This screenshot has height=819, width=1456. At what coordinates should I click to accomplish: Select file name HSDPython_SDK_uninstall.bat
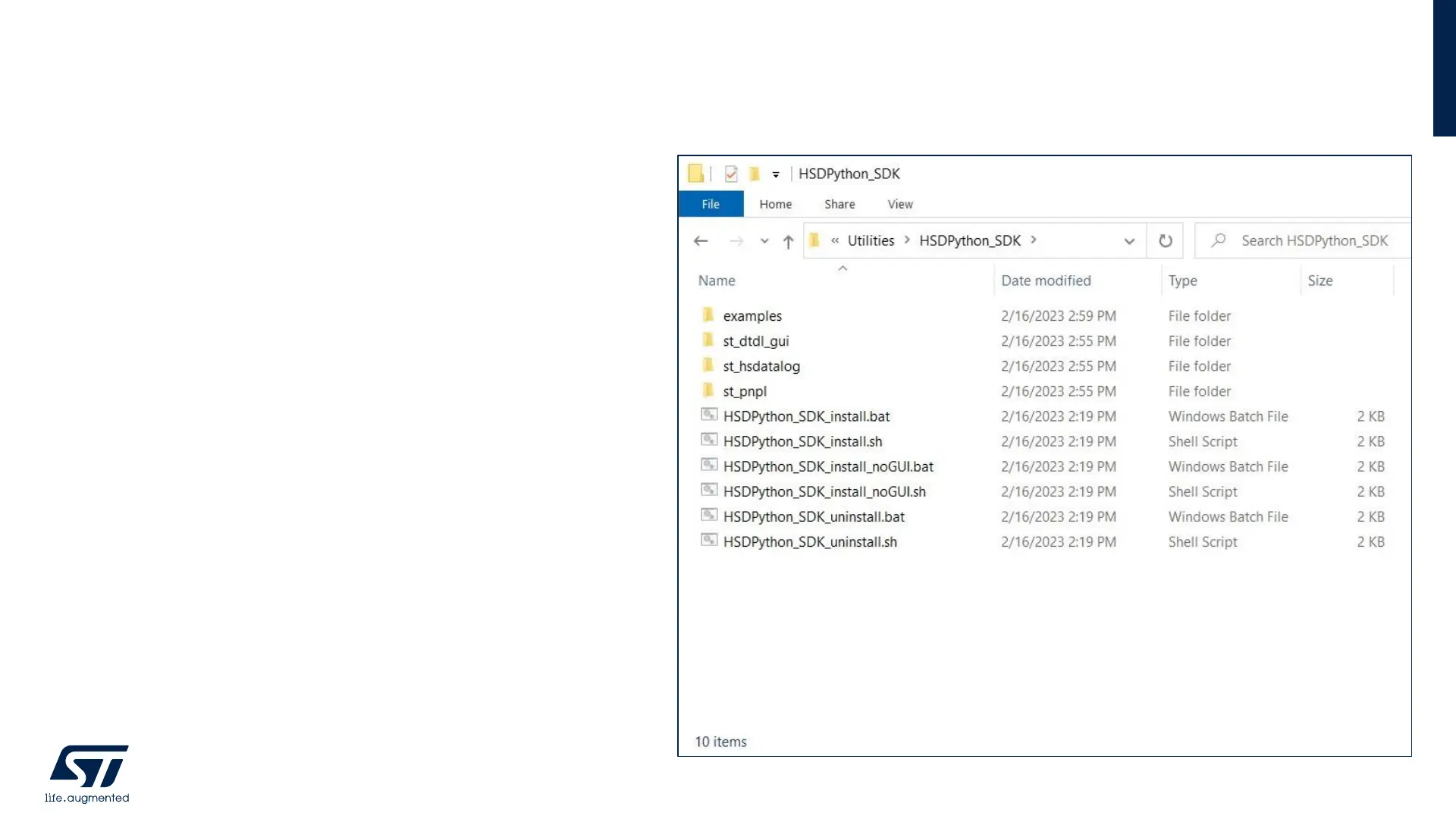click(x=814, y=516)
